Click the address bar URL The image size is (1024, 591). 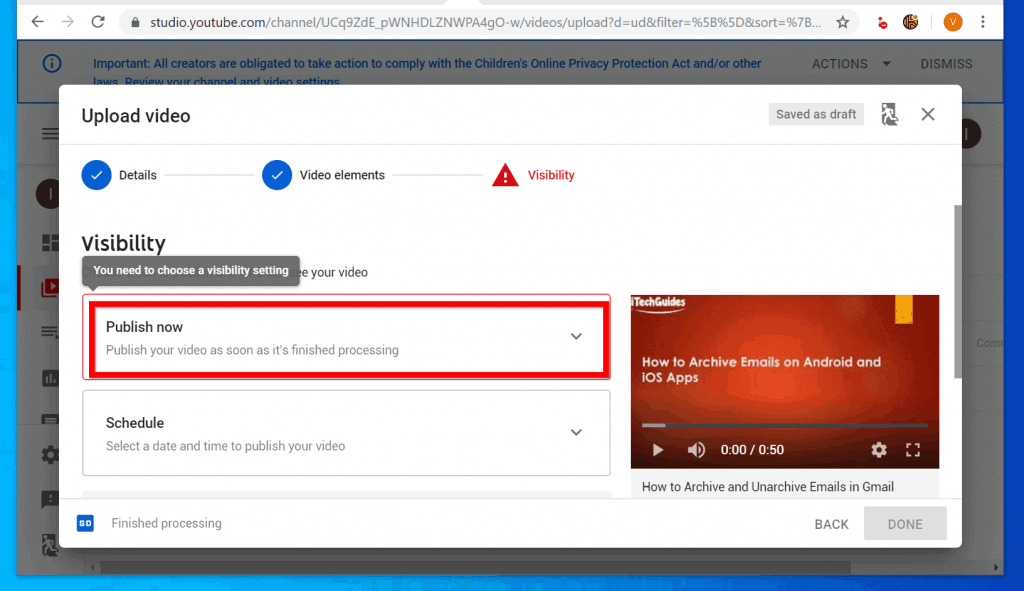485,23
